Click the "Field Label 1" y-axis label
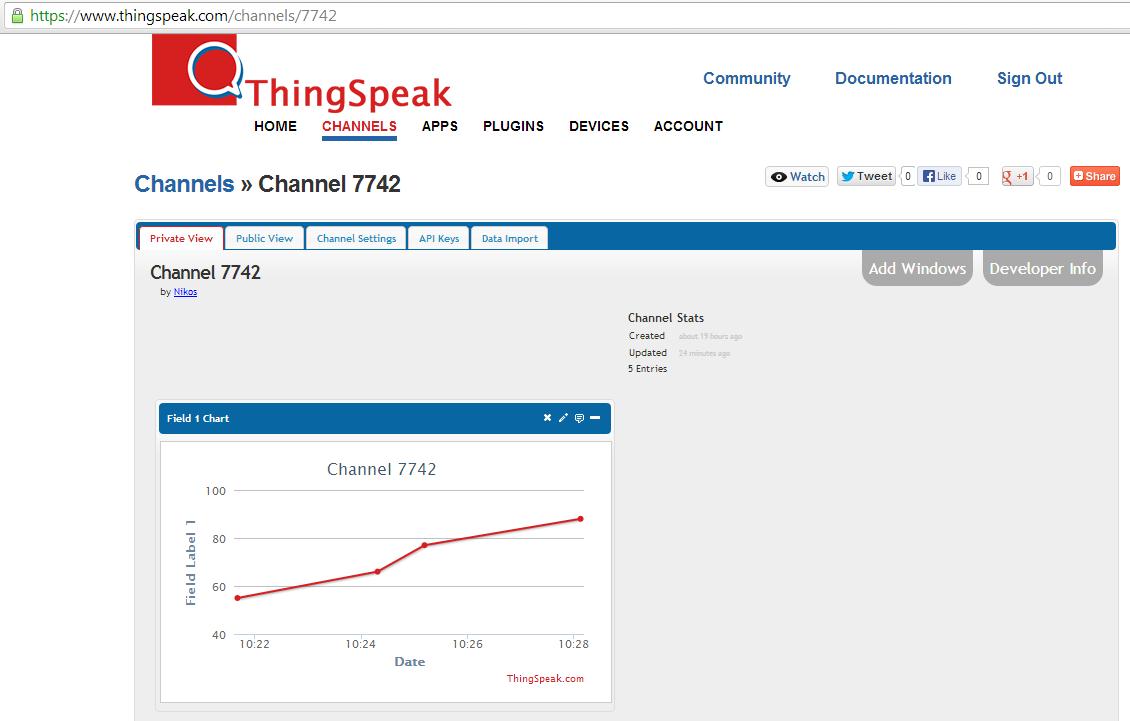Screen dimensions: 1130x721 coord(191,562)
